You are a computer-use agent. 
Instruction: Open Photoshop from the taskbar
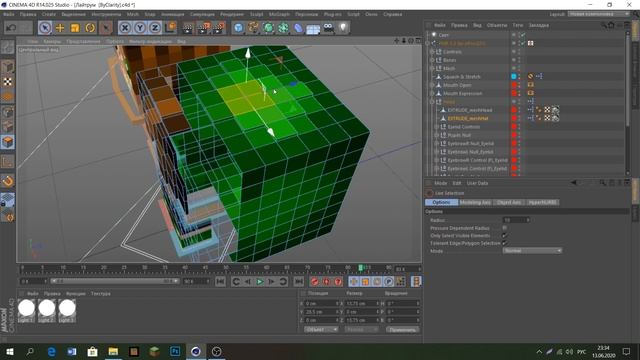(x=175, y=351)
